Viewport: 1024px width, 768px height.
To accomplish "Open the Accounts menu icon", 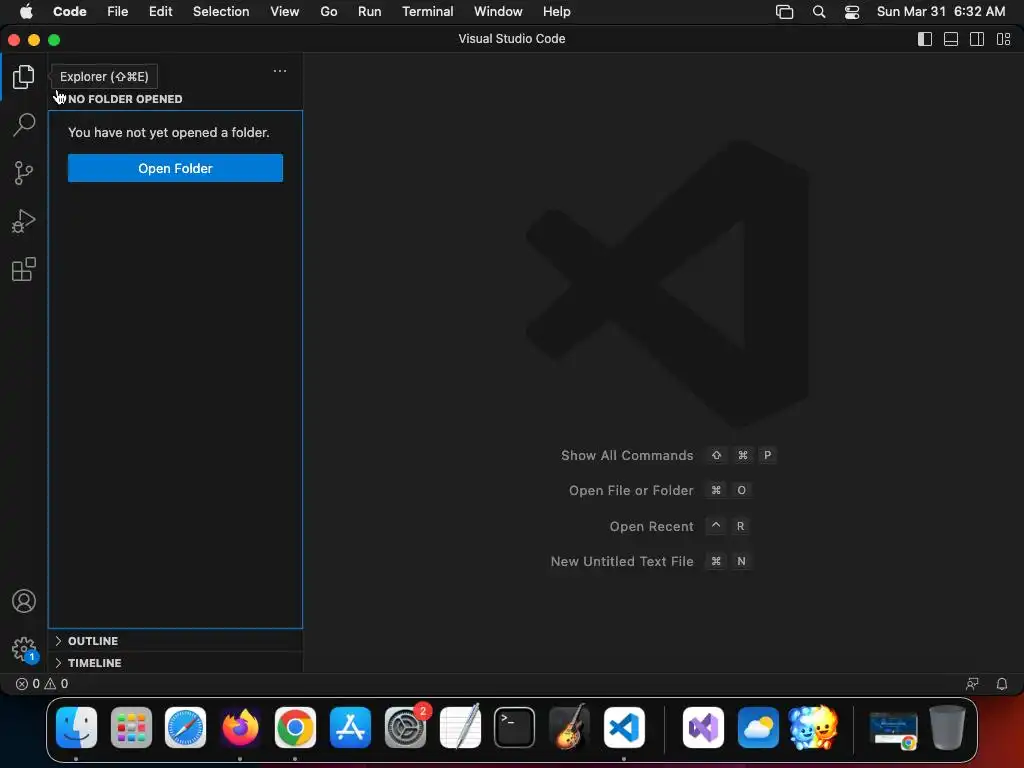I will tap(24, 601).
